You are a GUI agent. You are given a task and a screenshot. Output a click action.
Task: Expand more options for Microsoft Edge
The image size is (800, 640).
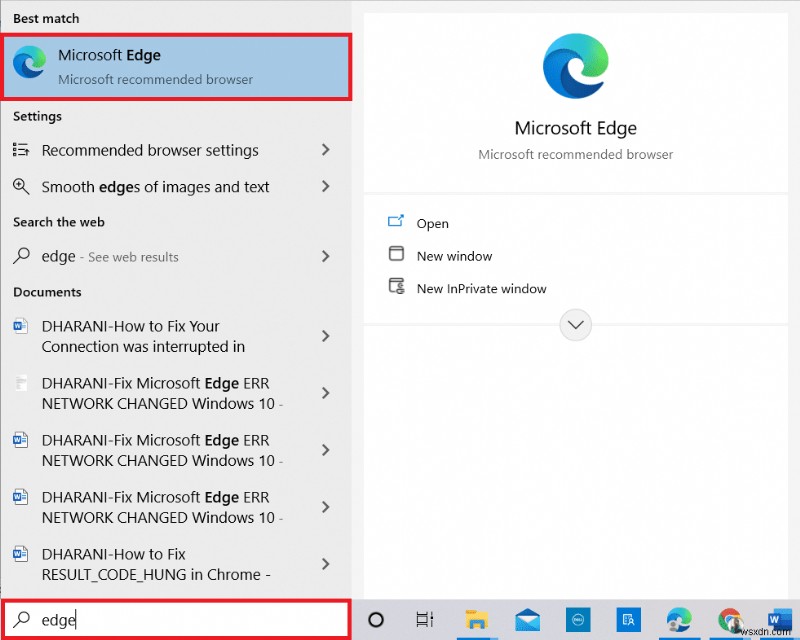pos(575,324)
